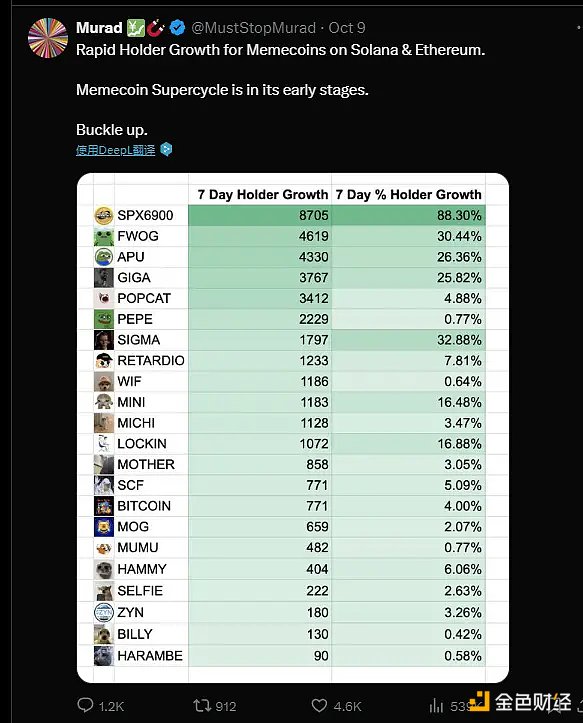The height and width of the screenshot is (723, 583).
Task: Open the Oct 9 timestamp link
Action: [x=347, y=28]
